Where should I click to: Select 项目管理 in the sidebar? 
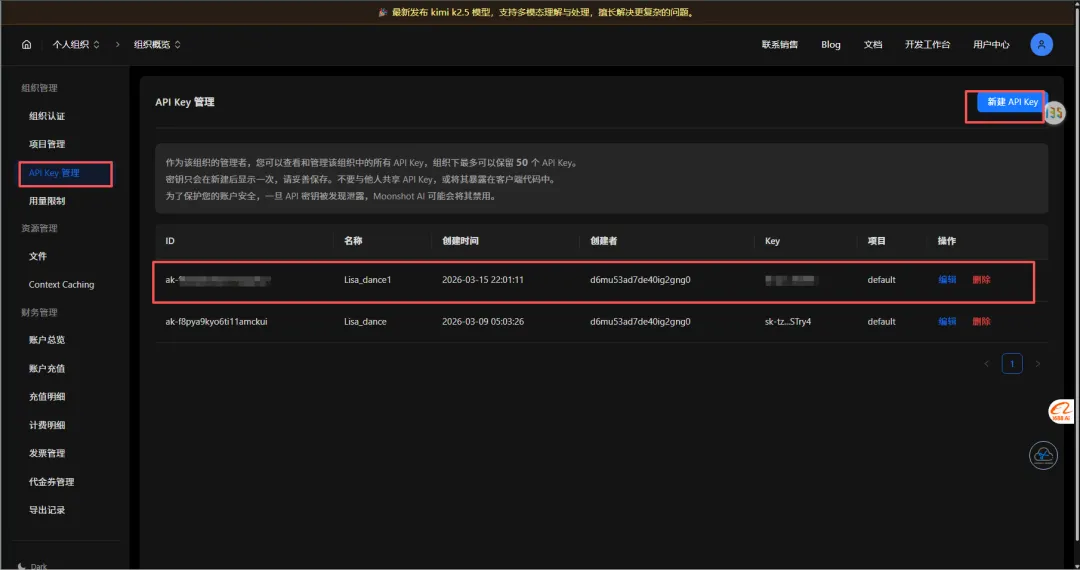click(x=47, y=145)
